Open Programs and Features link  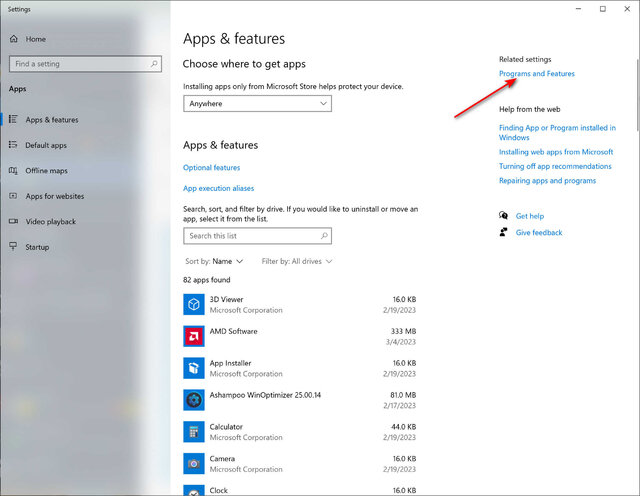point(537,74)
